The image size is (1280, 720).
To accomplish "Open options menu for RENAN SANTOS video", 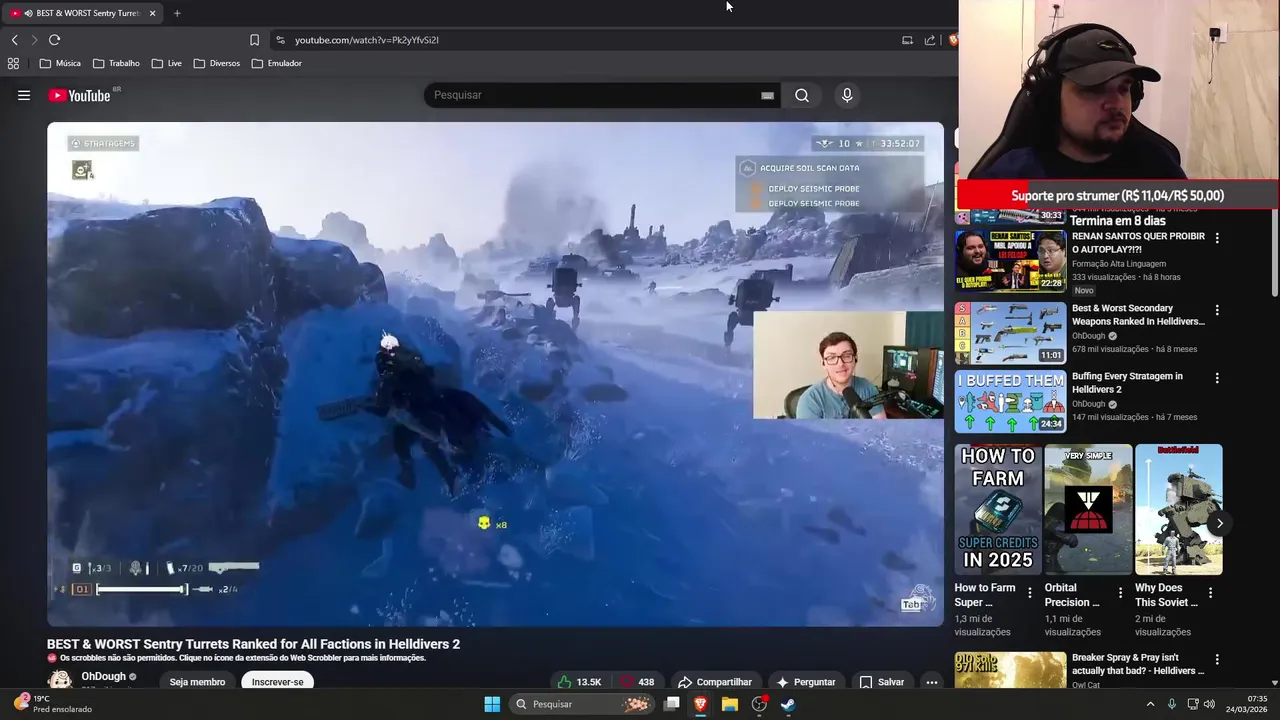I will click(x=1217, y=238).
